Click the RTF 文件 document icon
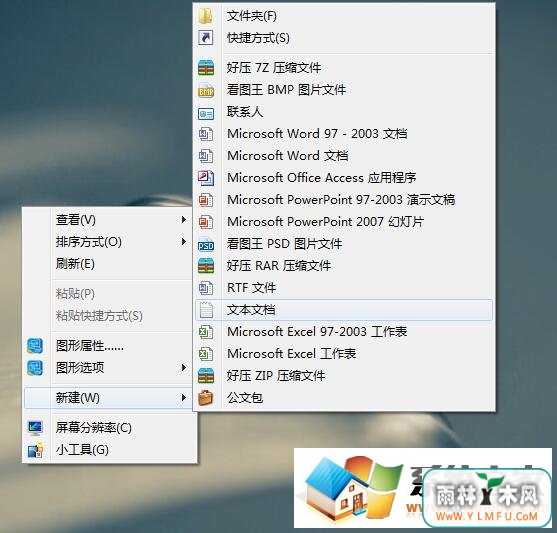This screenshot has height=533, width=557. 206,288
